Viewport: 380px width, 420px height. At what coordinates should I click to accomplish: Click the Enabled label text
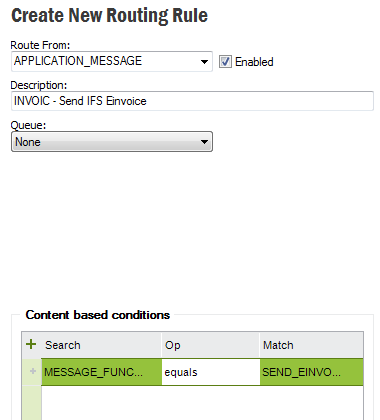pos(254,62)
